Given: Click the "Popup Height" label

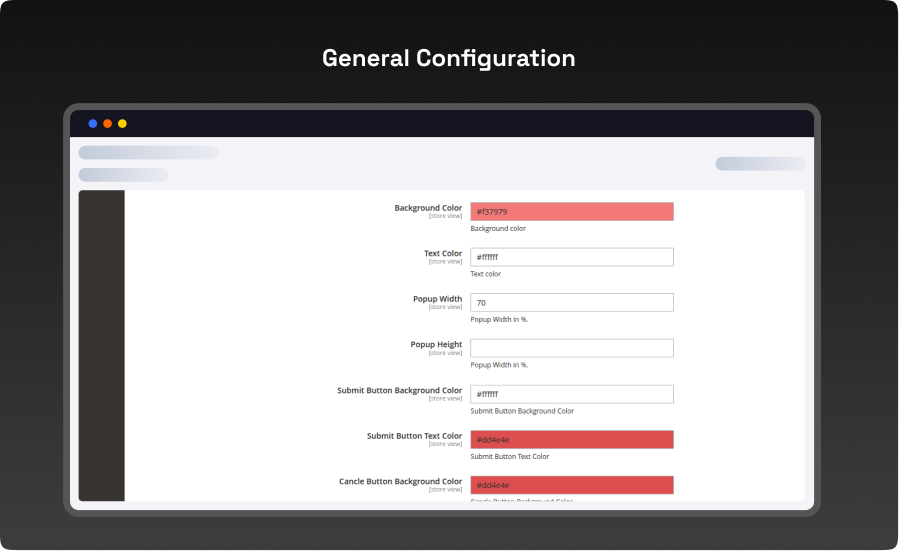Looking at the screenshot, I should pos(436,345).
